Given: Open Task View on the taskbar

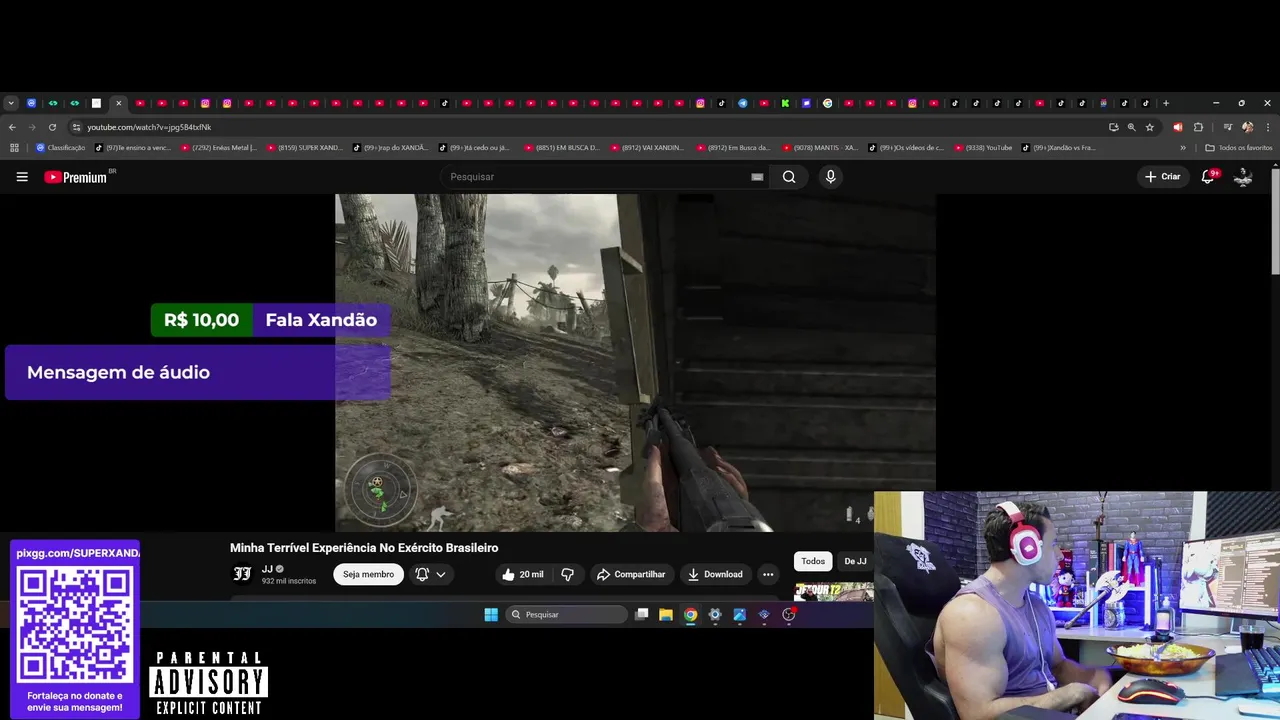Looking at the screenshot, I should tap(642, 615).
